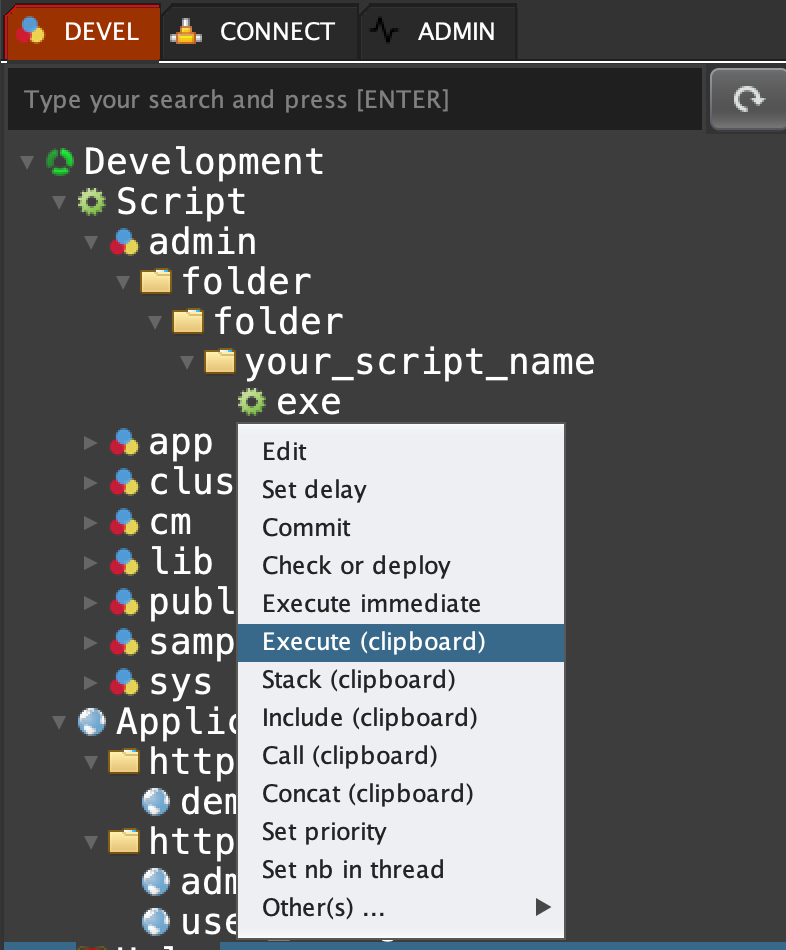The image size is (786, 950).
Task: Click the gear icon beside exe
Action: [252, 402]
